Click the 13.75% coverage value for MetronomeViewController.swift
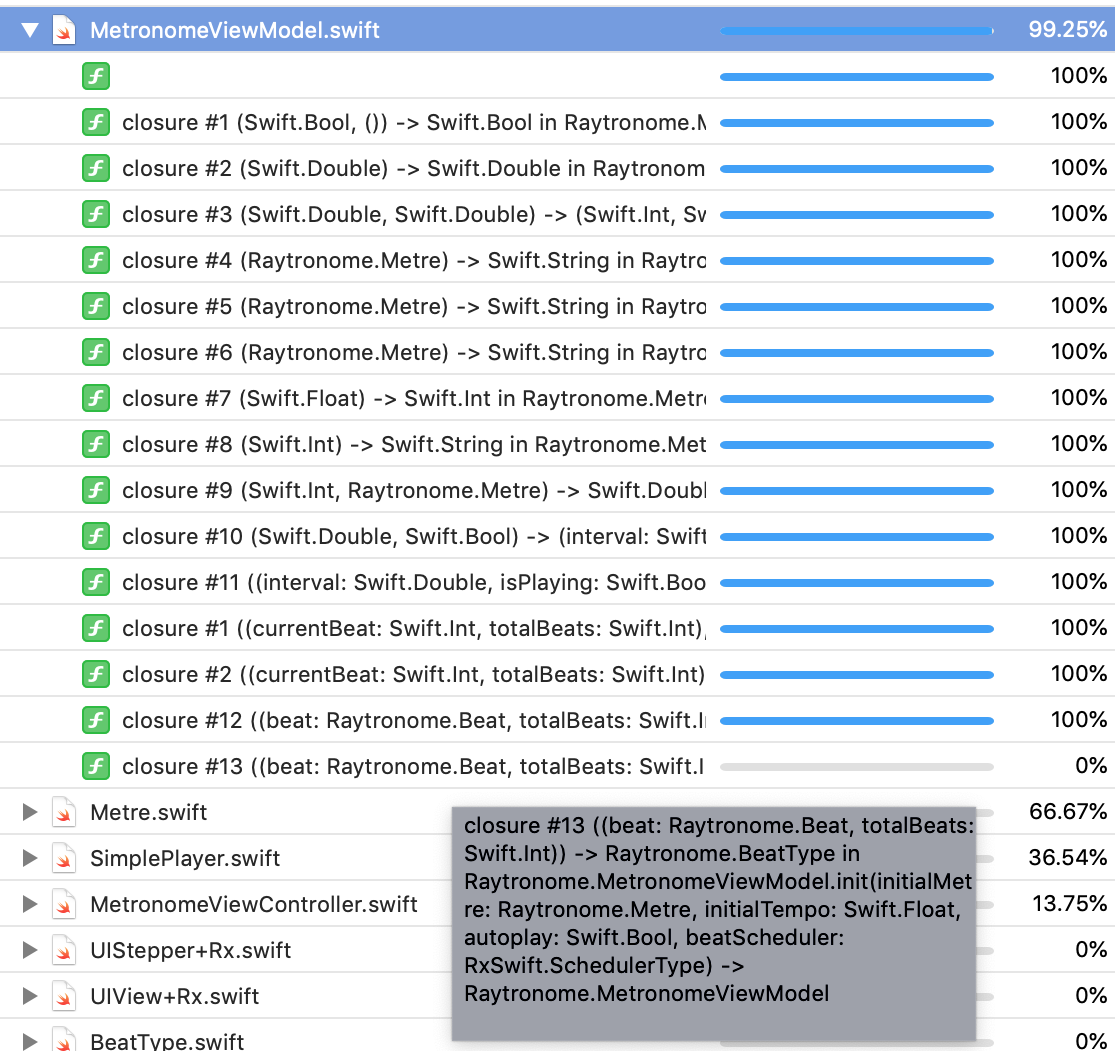The width and height of the screenshot is (1115, 1051). (x=1069, y=903)
